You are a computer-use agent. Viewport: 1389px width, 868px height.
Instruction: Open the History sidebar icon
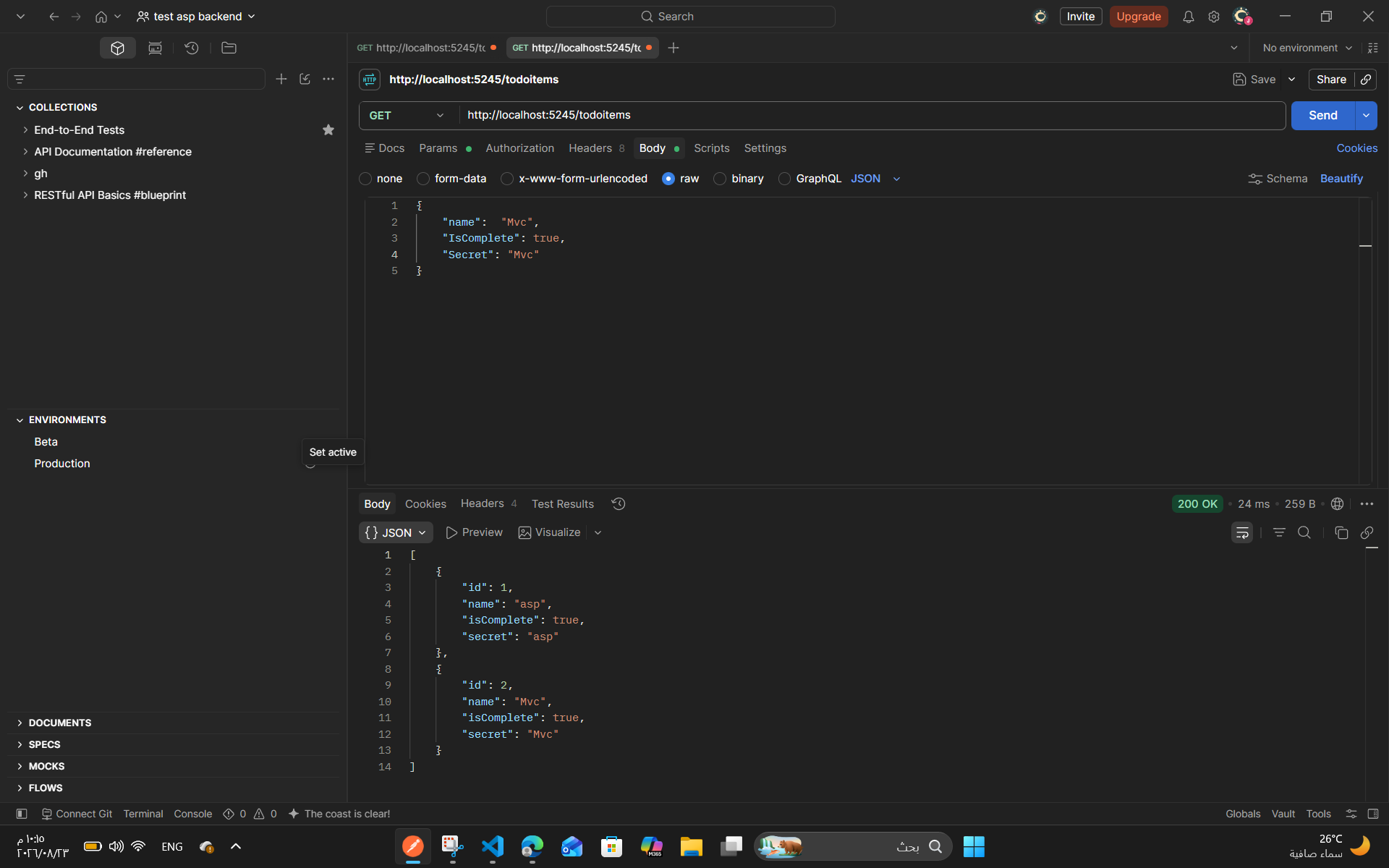click(x=192, y=48)
